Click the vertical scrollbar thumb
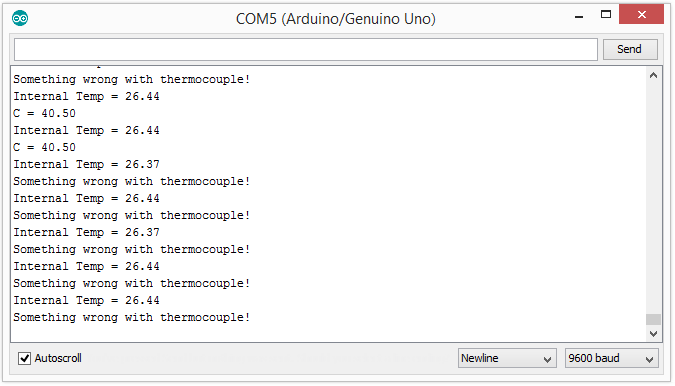675x386 pixels. (x=653, y=319)
